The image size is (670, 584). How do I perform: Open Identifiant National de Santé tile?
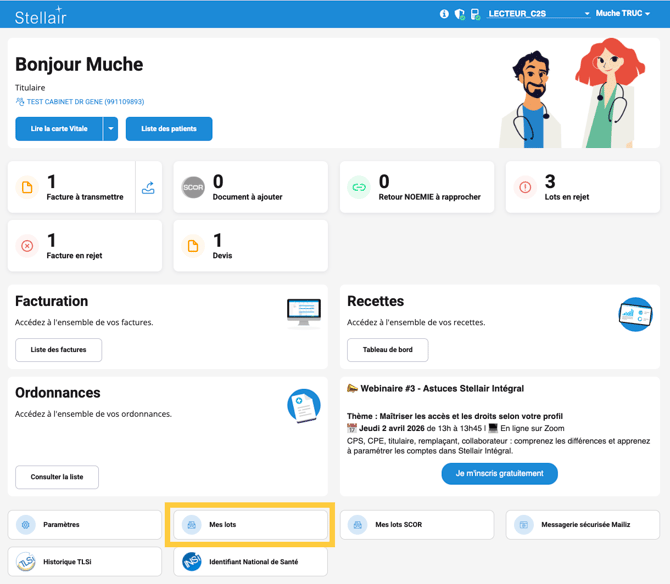pyautogui.click(x=251, y=562)
